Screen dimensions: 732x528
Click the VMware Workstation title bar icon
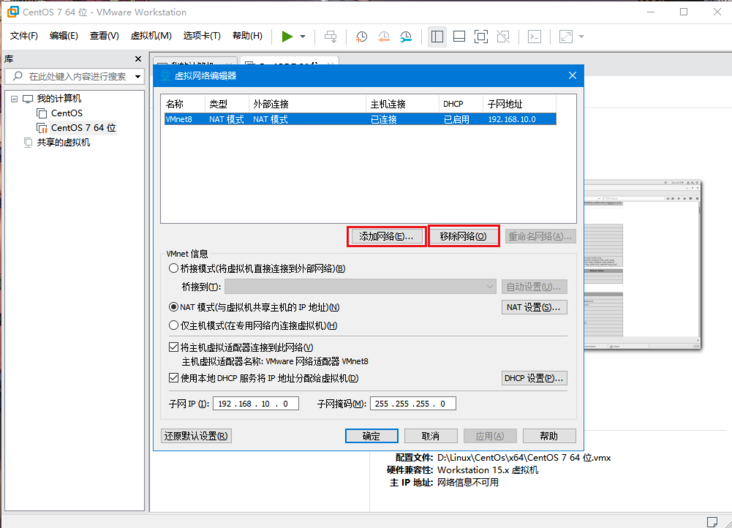click(x=13, y=12)
